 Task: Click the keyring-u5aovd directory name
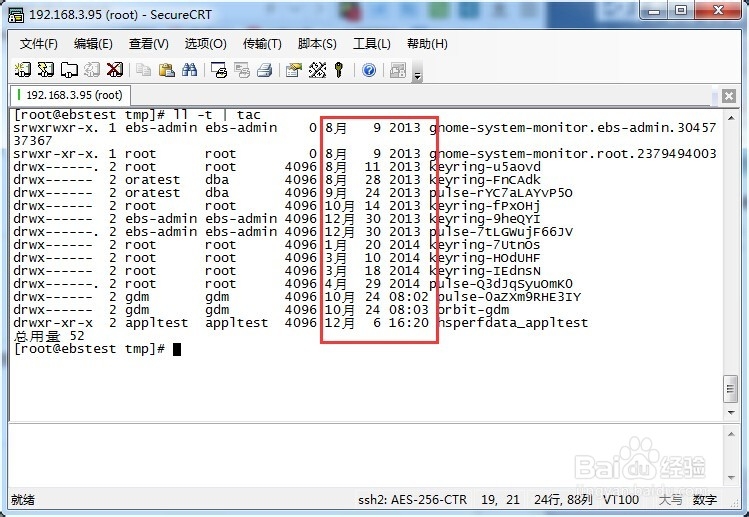[x=485, y=167]
